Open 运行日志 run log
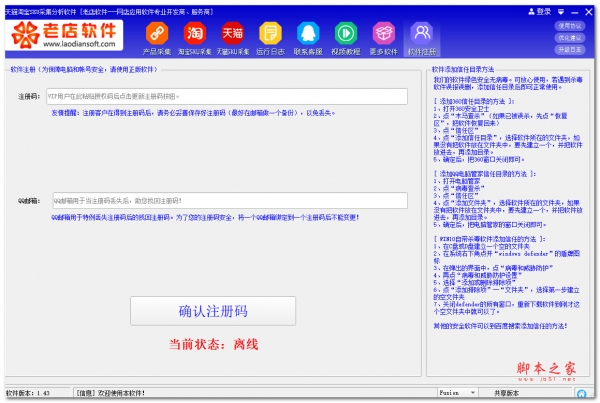The image size is (600, 403). point(271,38)
